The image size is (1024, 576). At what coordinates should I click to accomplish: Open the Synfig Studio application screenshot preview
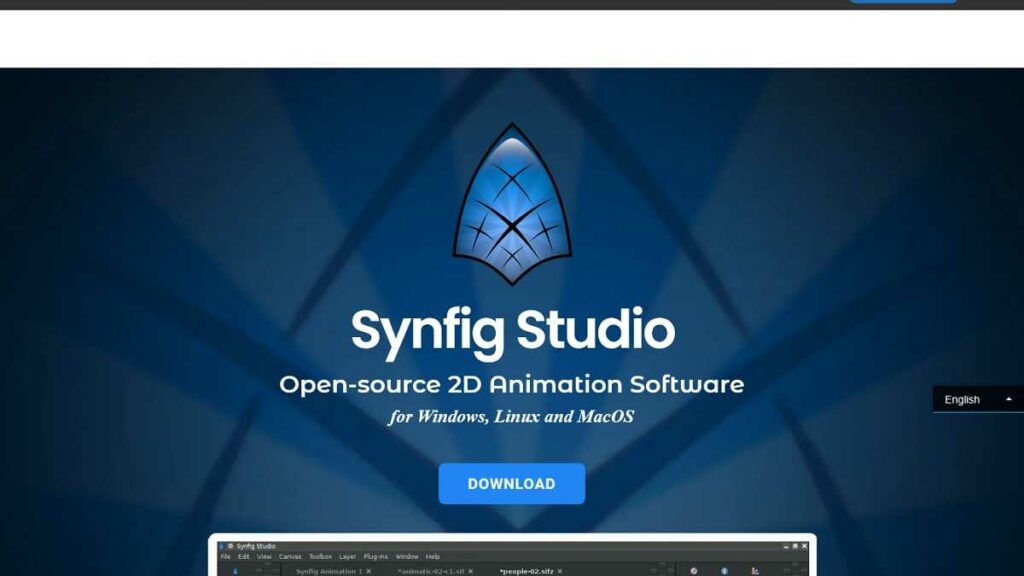tap(512, 555)
